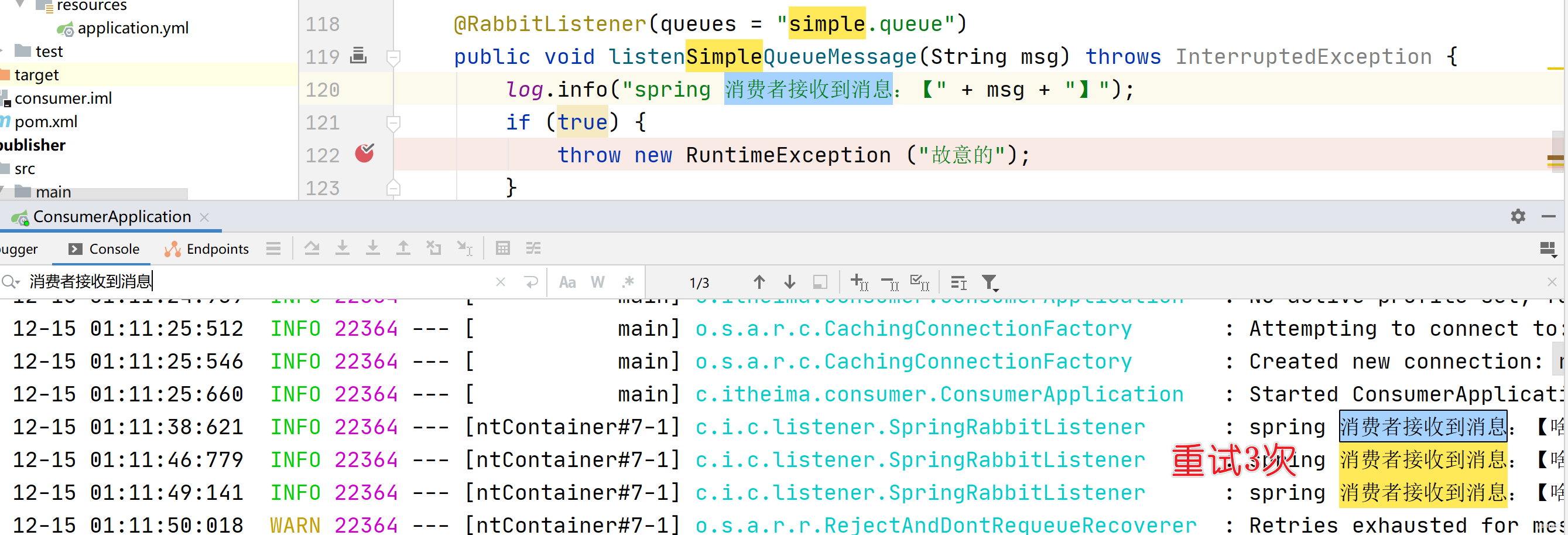Toggle Match Case (Aa) in search
Viewport: 1568px width, 535px height.
[x=567, y=282]
